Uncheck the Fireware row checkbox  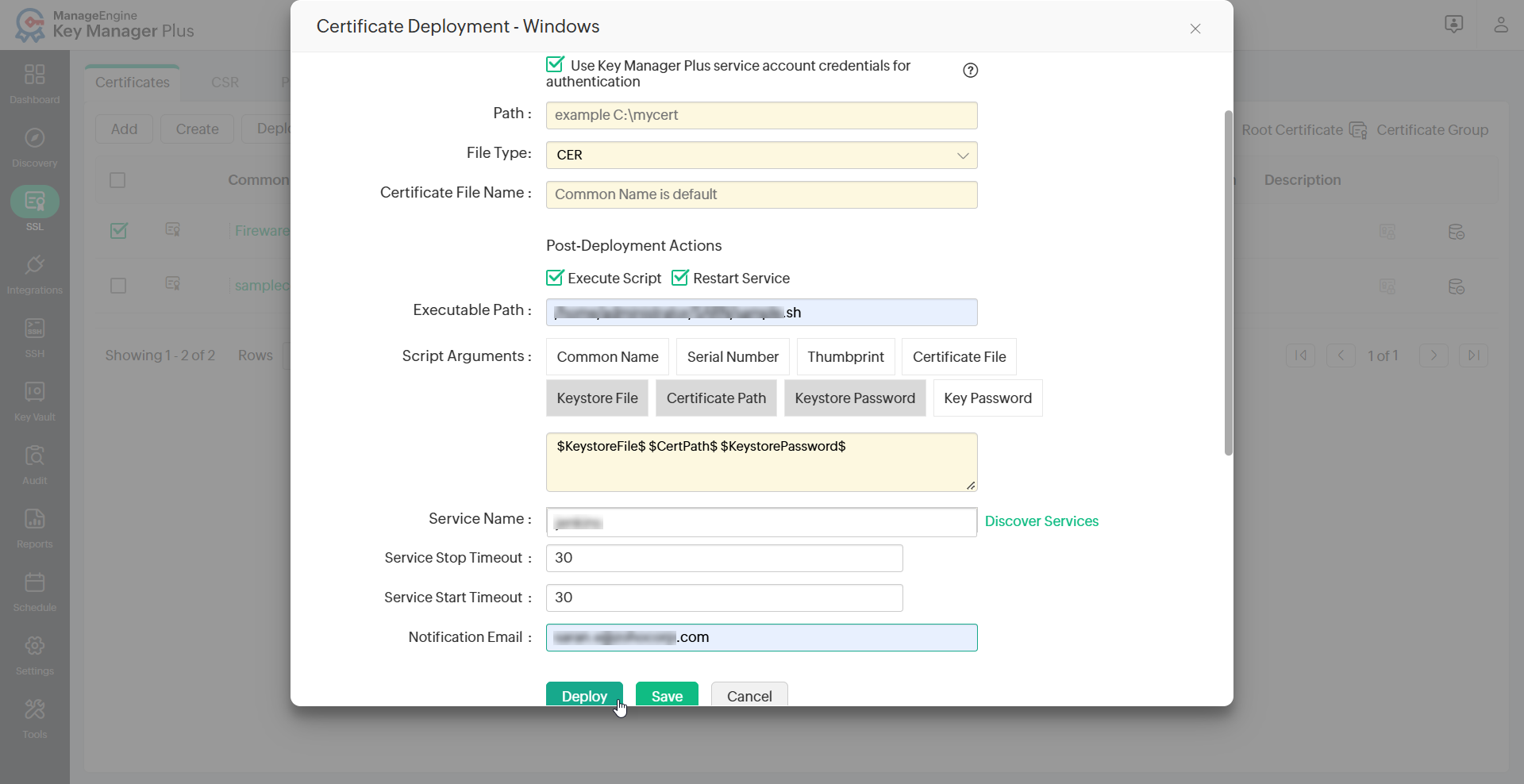tap(118, 231)
